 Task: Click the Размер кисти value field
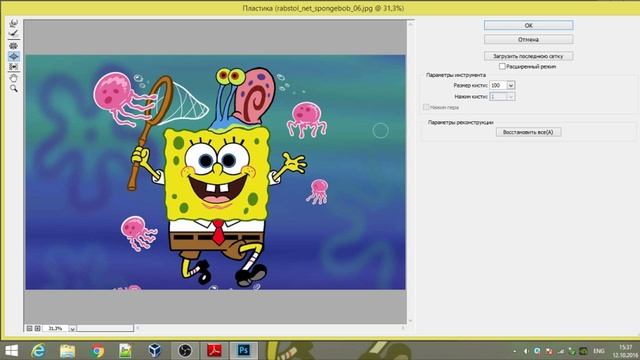(498, 85)
